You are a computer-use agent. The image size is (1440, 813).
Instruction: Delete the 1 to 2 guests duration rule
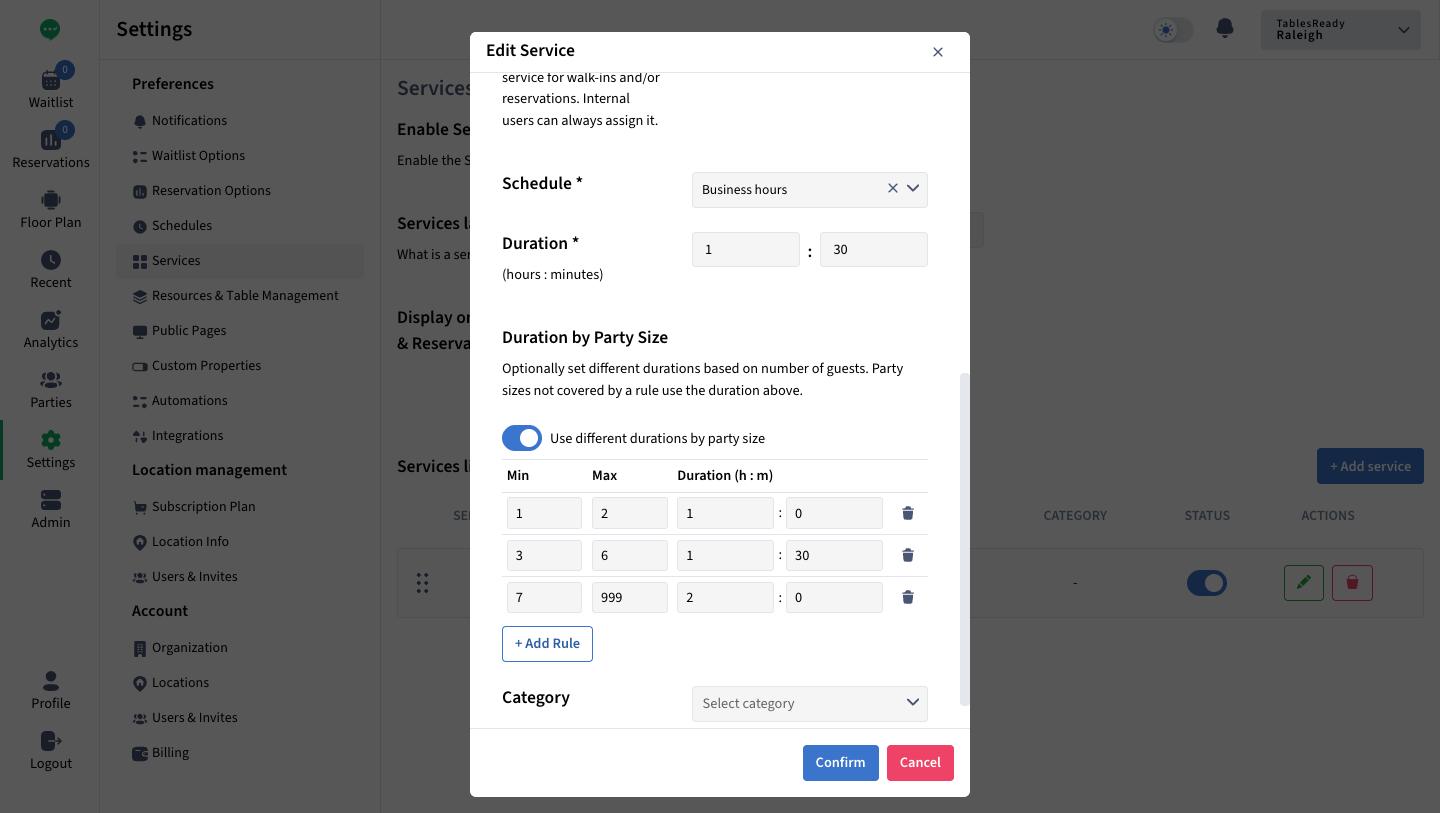coord(908,513)
